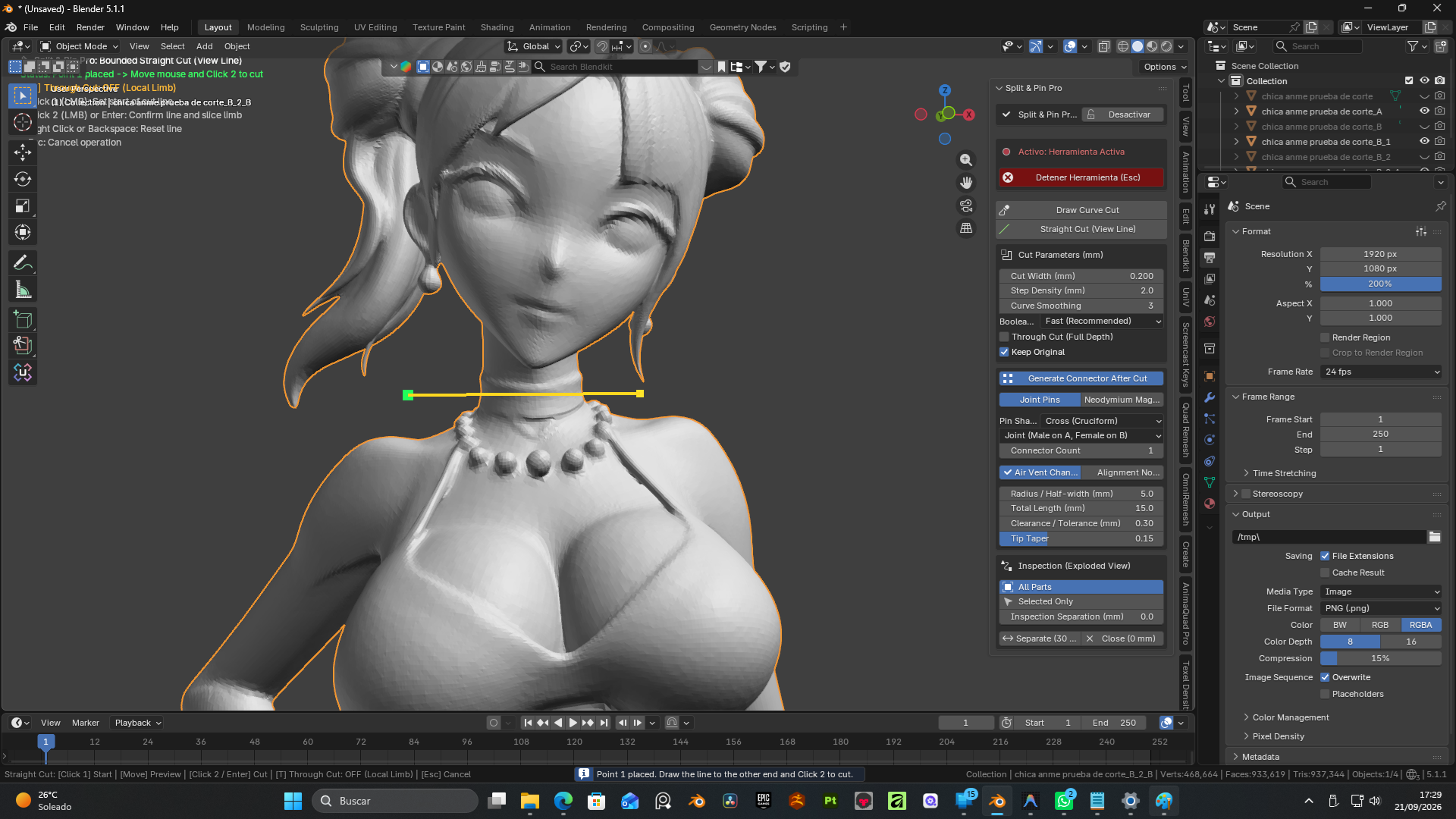Viewport: 1456px width, 819px height.
Task: Adjust the Compression 15% slider
Action: [1381, 658]
